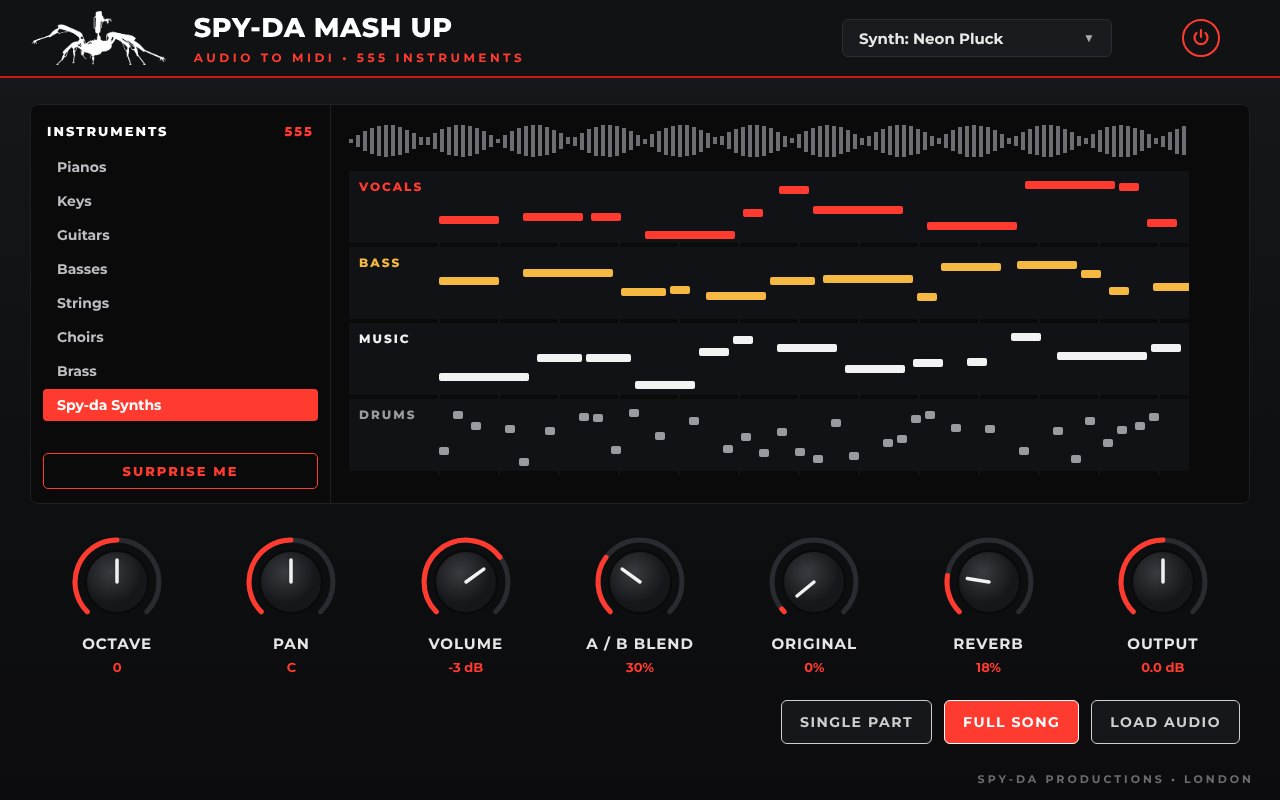
Task: Click the Pan knob
Action: [291, 582]
